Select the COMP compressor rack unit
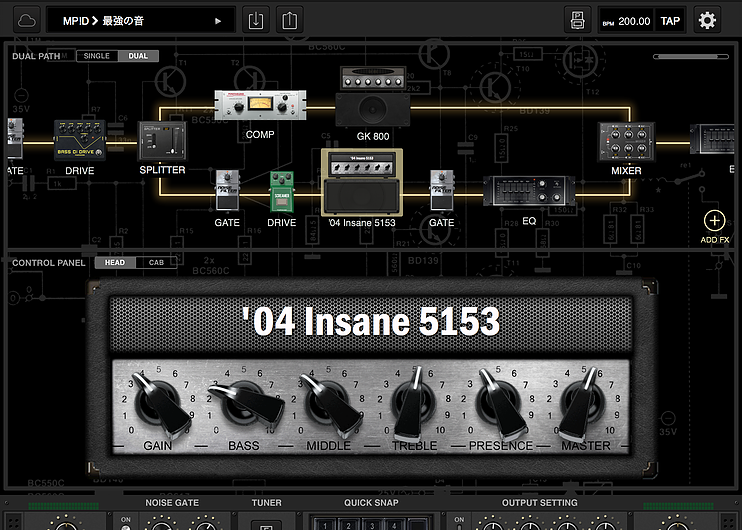Viewport: 742px width, 530px height. coord(260,105)
